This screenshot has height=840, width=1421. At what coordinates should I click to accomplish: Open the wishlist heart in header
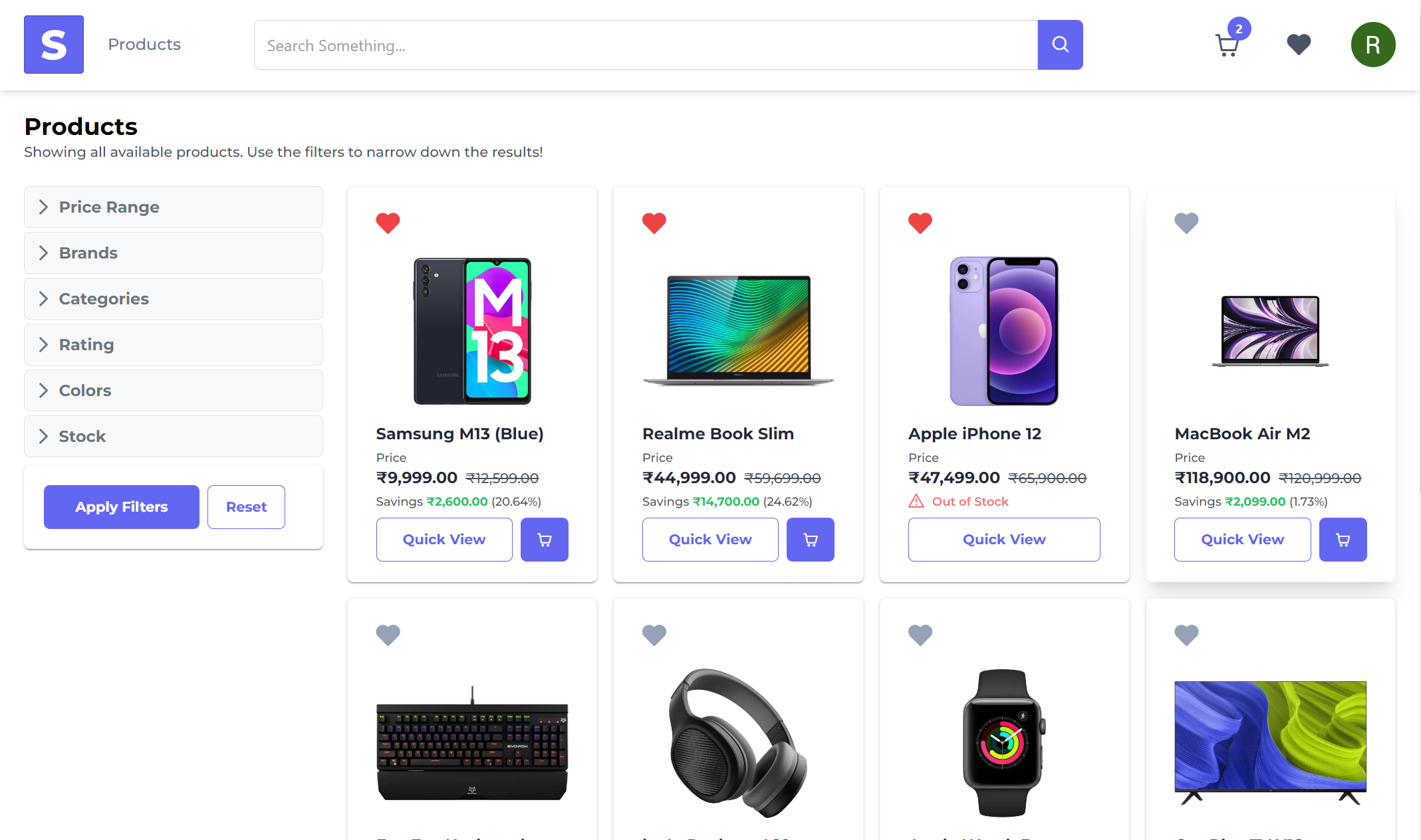point(1299,45)
